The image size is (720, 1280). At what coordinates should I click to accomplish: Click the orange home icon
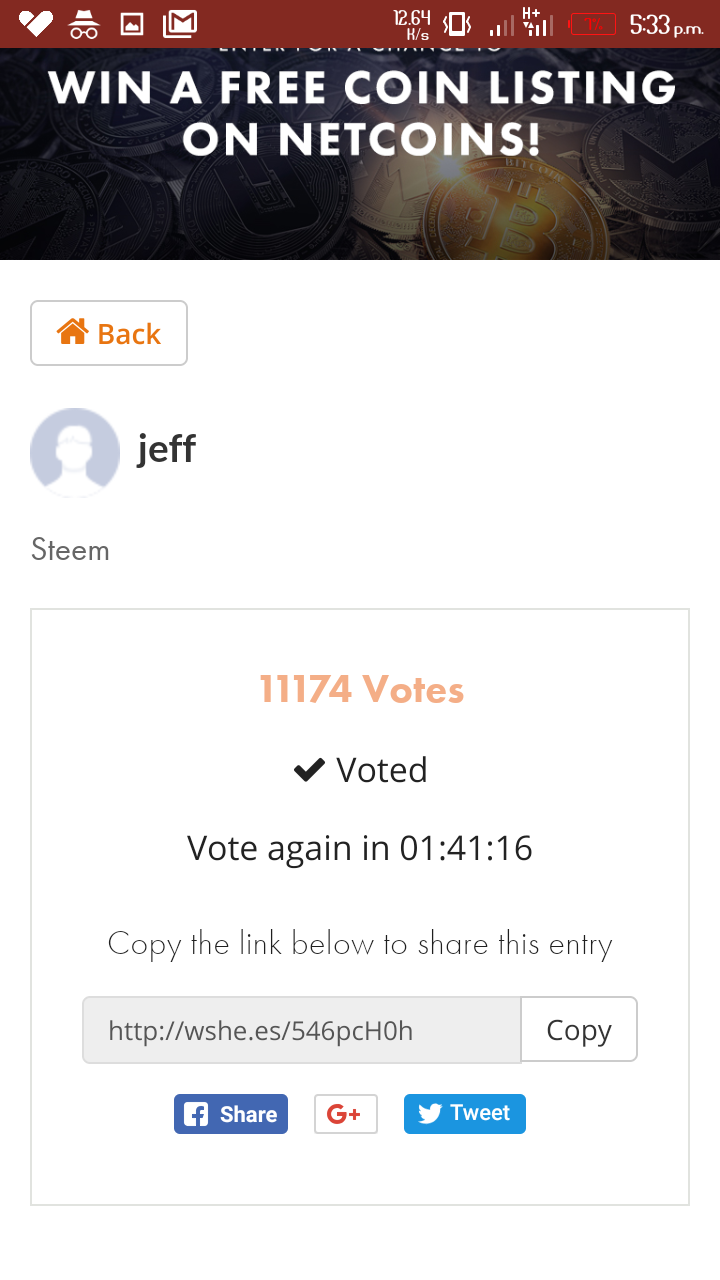click(x=72, y=332)
